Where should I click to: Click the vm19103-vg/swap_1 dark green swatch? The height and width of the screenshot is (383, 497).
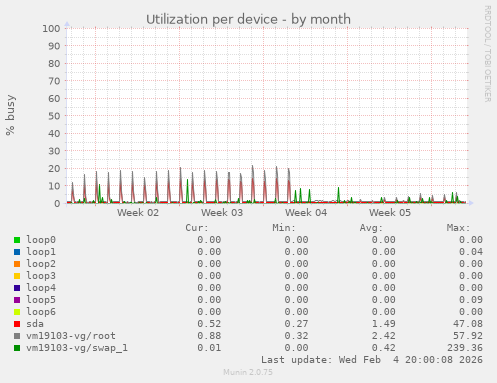[x=17, y=348]
